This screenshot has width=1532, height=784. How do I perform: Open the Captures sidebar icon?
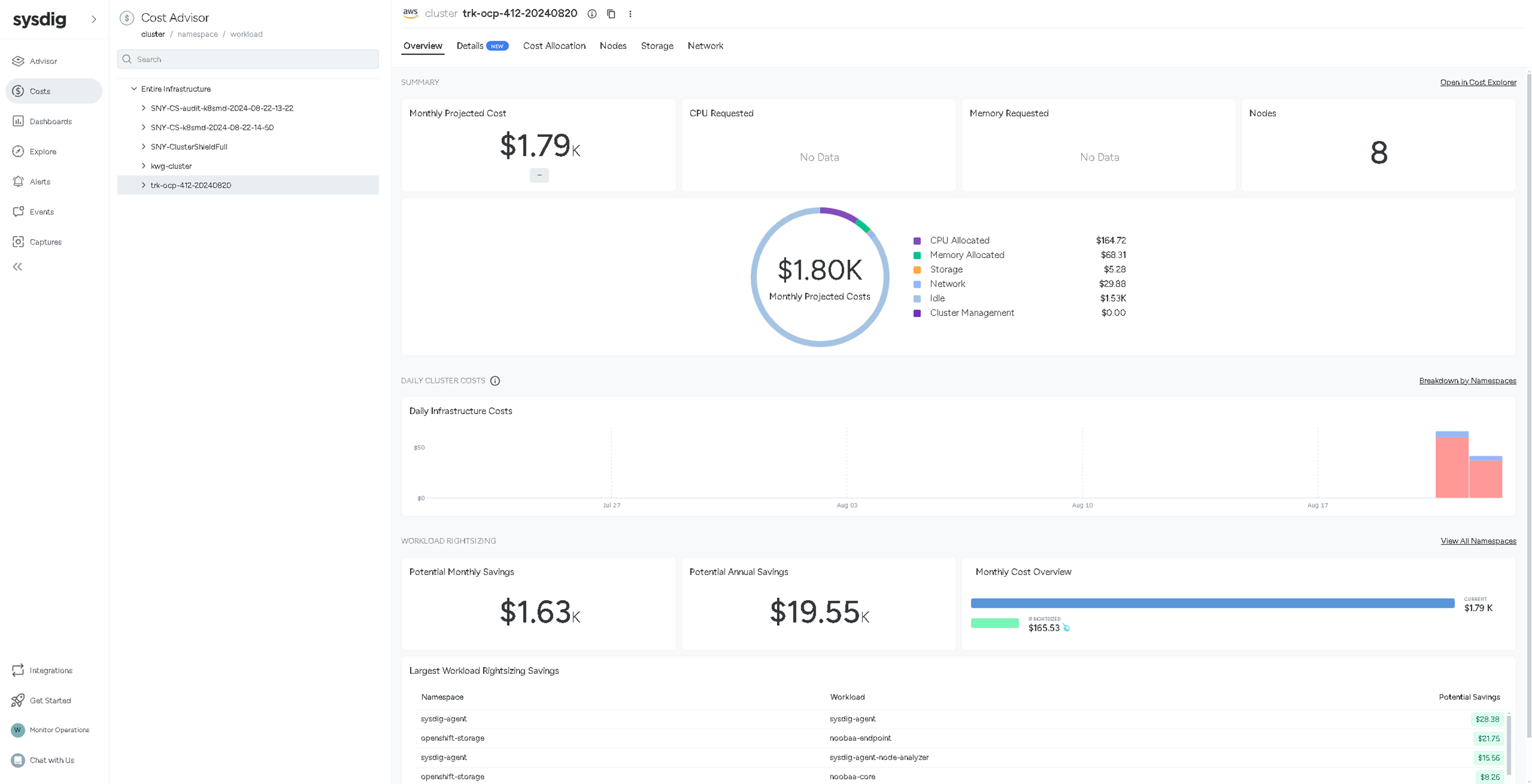(18, 241)
